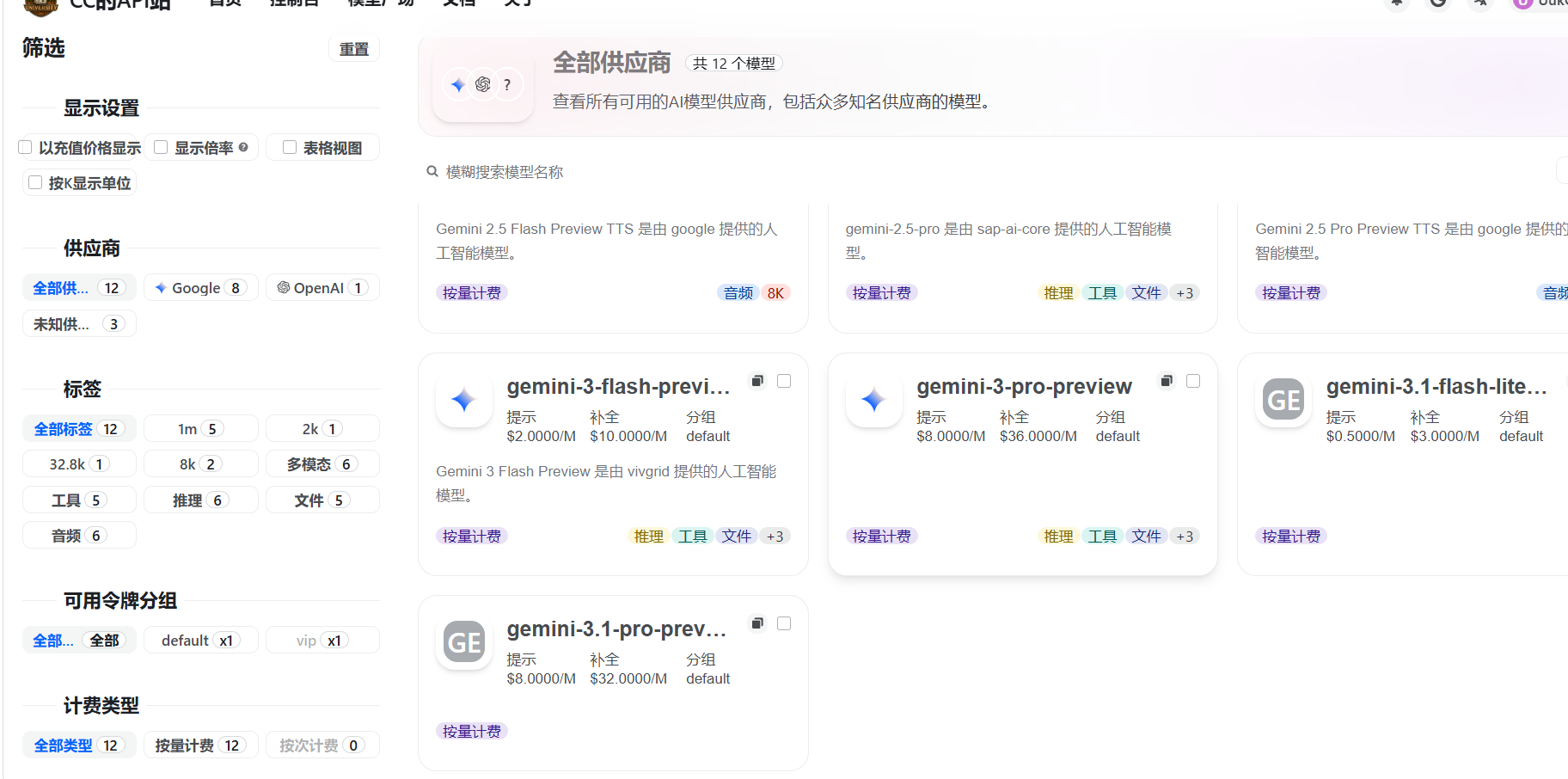Image resolution: width=1568 pixels, height=779 pixels.
Task: Click the GE avatar of gemini-3.1-pro-preview
Action: pyautogui.click(x=464, y=642)
